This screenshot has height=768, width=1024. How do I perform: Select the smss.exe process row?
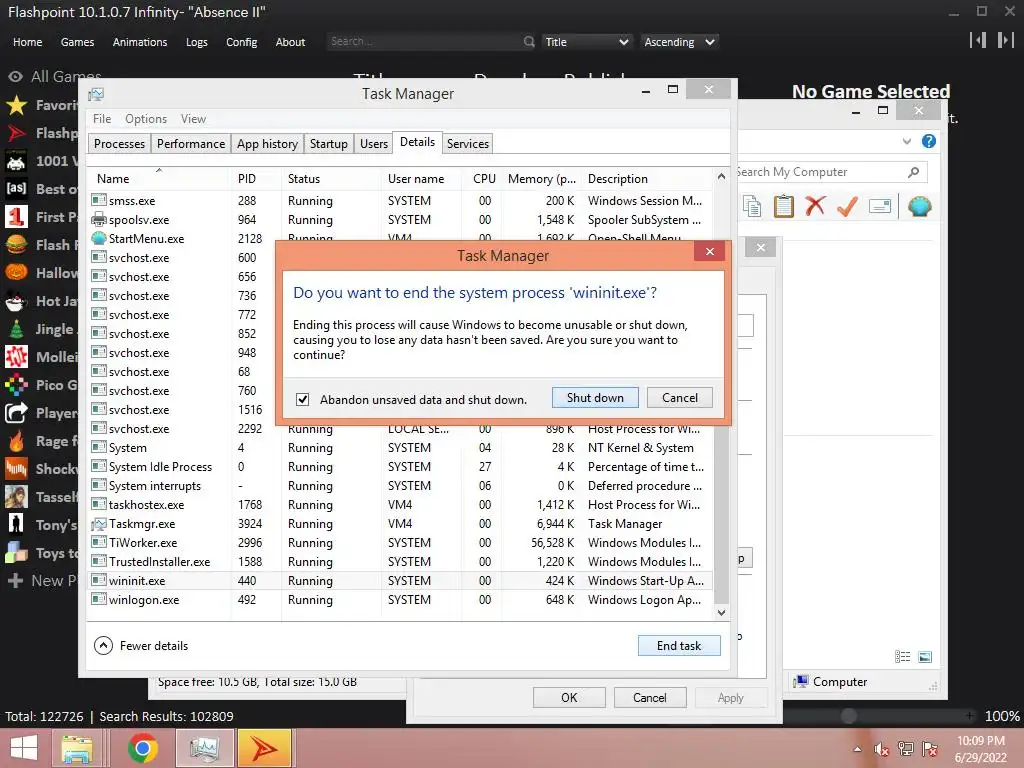[x=400, y=200]
